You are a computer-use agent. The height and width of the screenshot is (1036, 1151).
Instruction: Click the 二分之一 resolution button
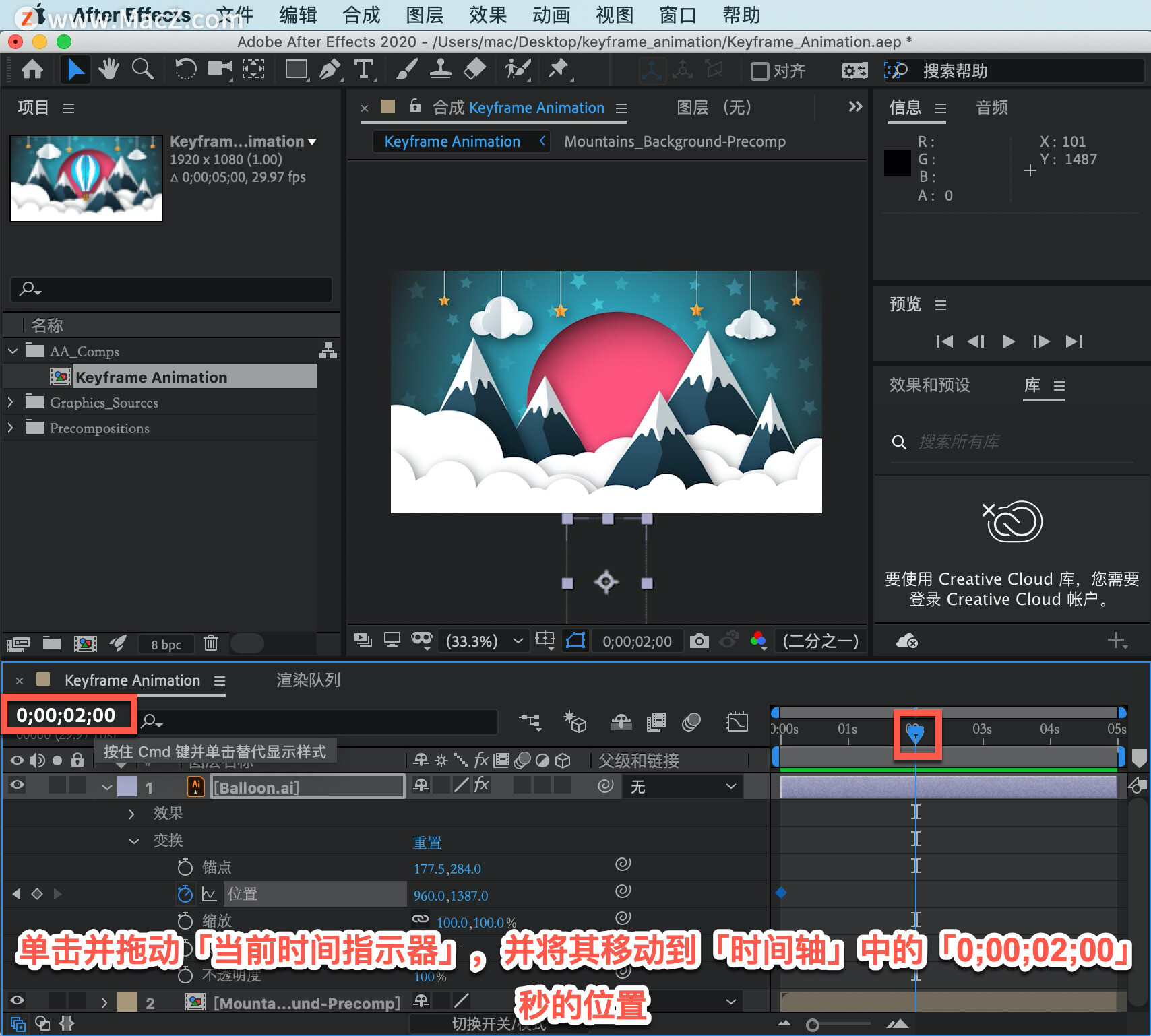tap(820, 641)
